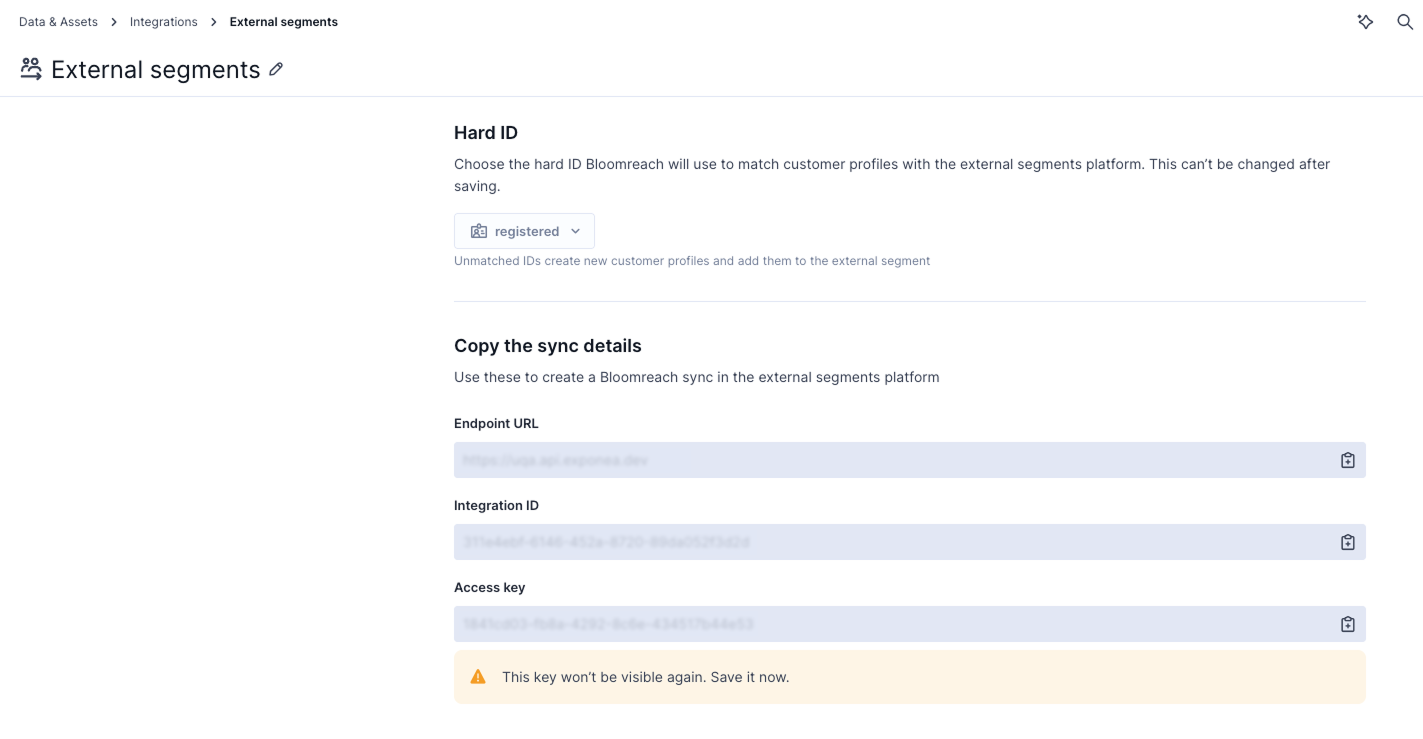
Task: Click the External segments page title
Action: [x=156, y=69]
